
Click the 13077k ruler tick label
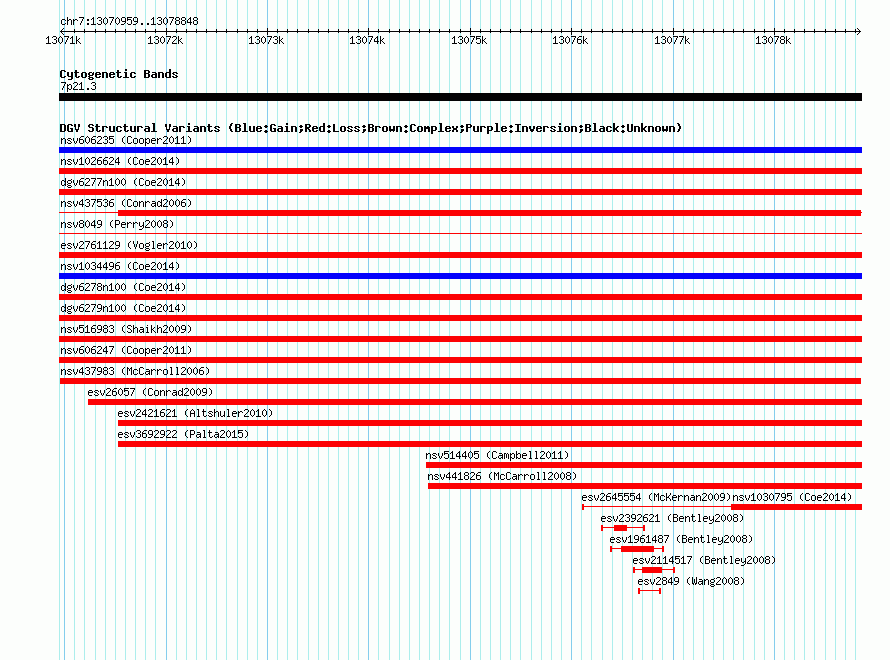672,40
